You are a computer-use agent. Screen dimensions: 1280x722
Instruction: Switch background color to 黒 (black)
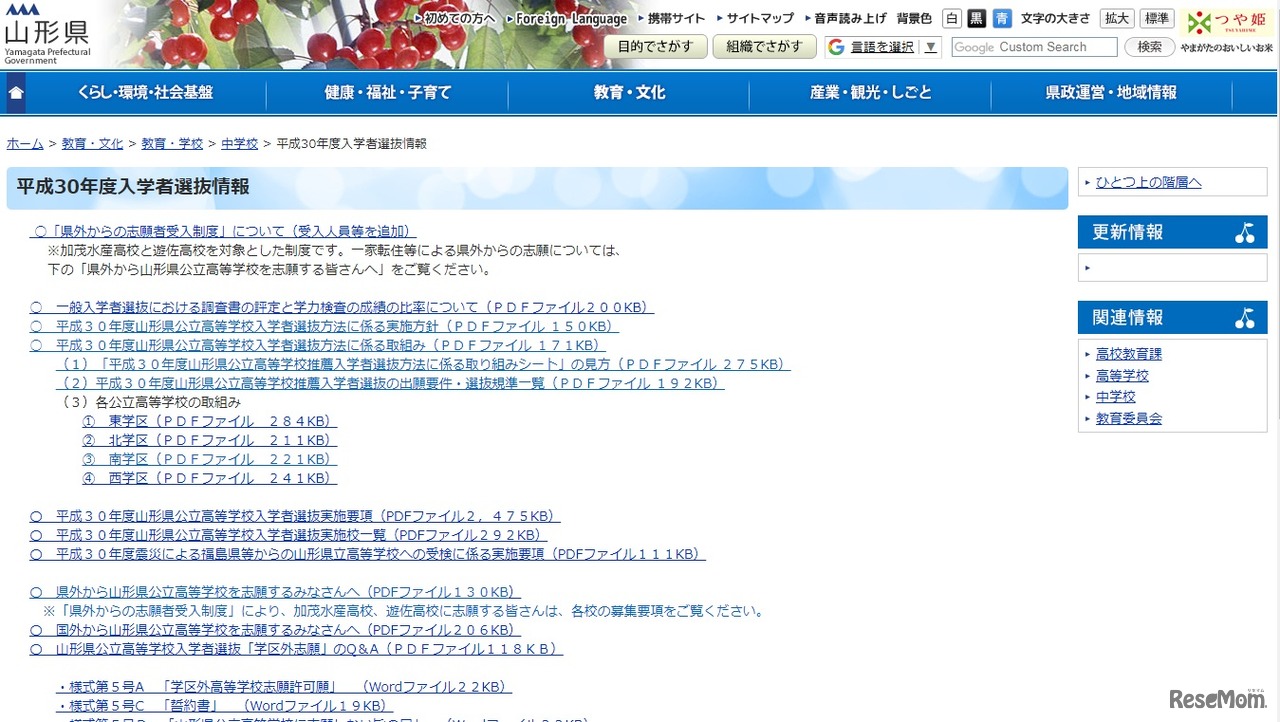pos(975,17)
